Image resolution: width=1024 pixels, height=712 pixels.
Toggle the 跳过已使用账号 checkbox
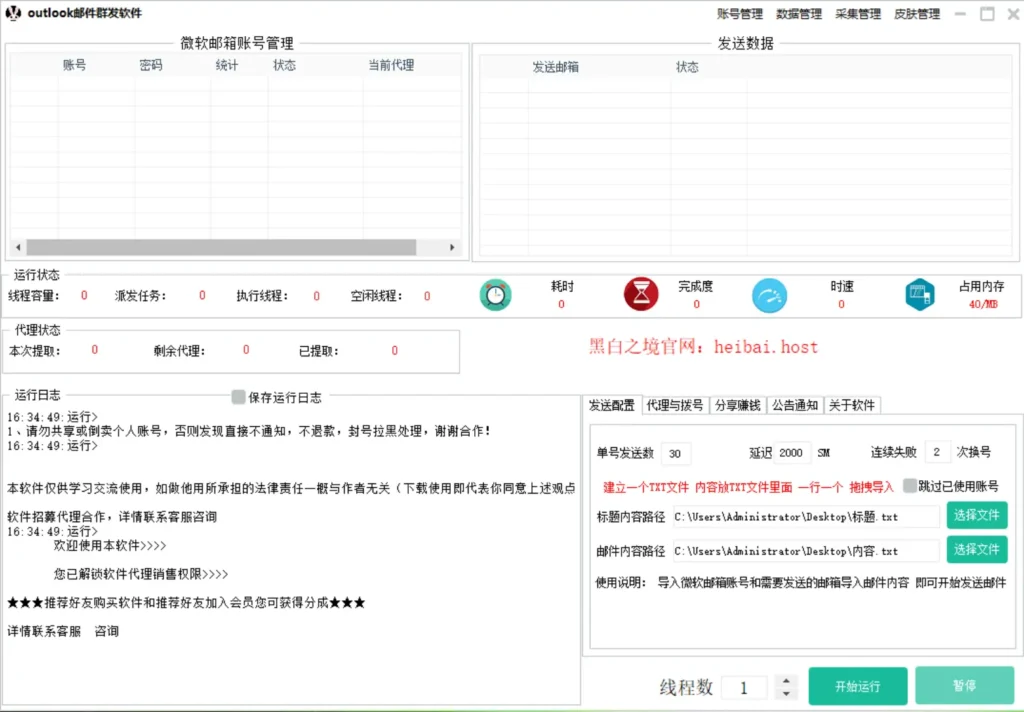910,485
